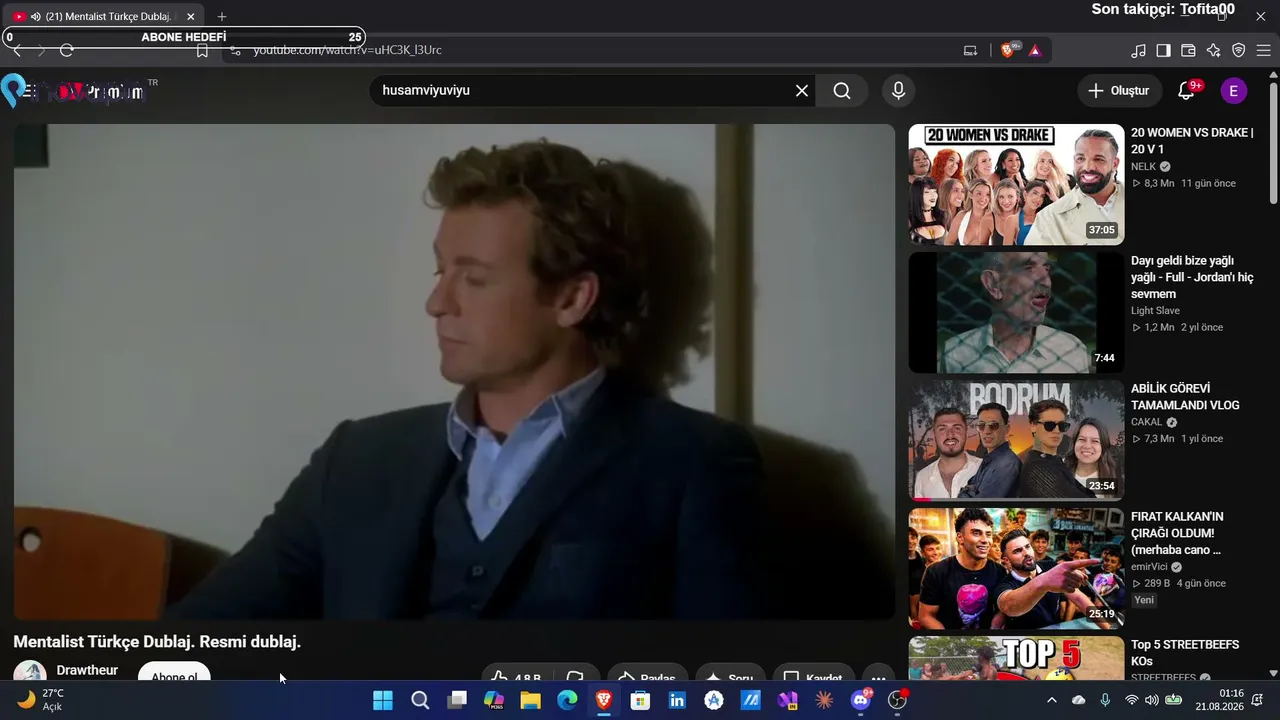This screenshot has width=1280, height=720.
Task: Open the NELK channel name
Action: coord(1143,167)
